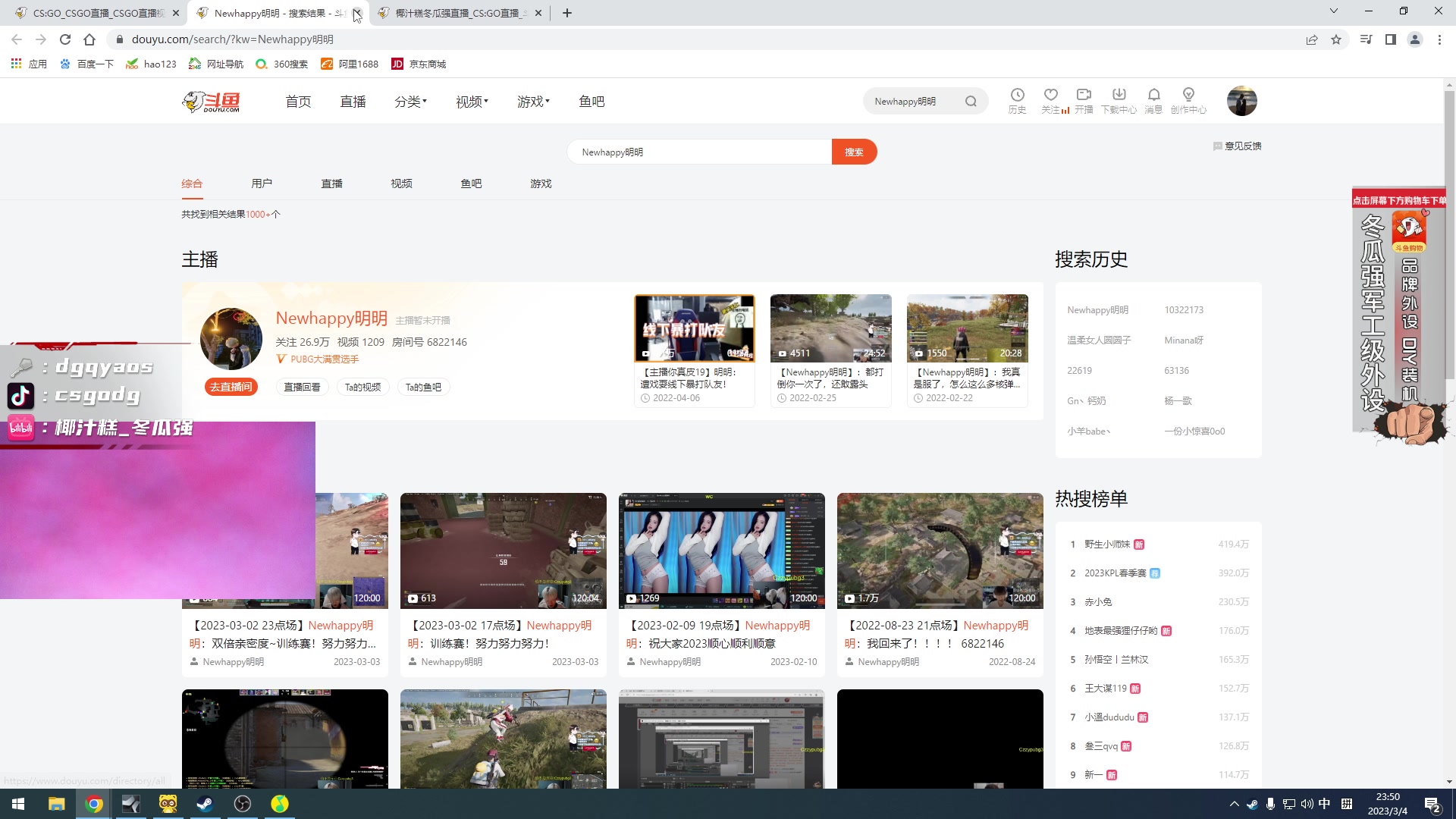Screen dimensions: 1456x819
Task: Open File Explorer from taskbar
Action: click(57, 804)
